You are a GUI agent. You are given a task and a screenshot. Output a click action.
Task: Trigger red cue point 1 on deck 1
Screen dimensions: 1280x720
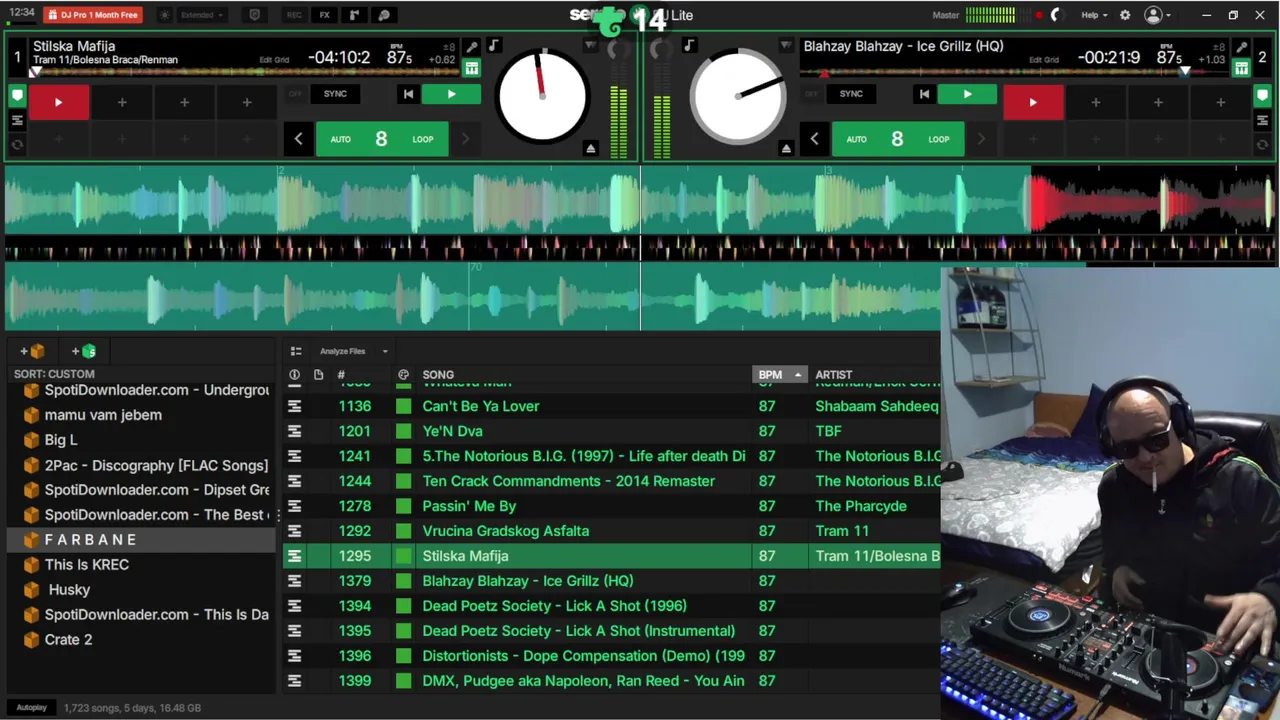pyautogui.click(x=58, y=102)
